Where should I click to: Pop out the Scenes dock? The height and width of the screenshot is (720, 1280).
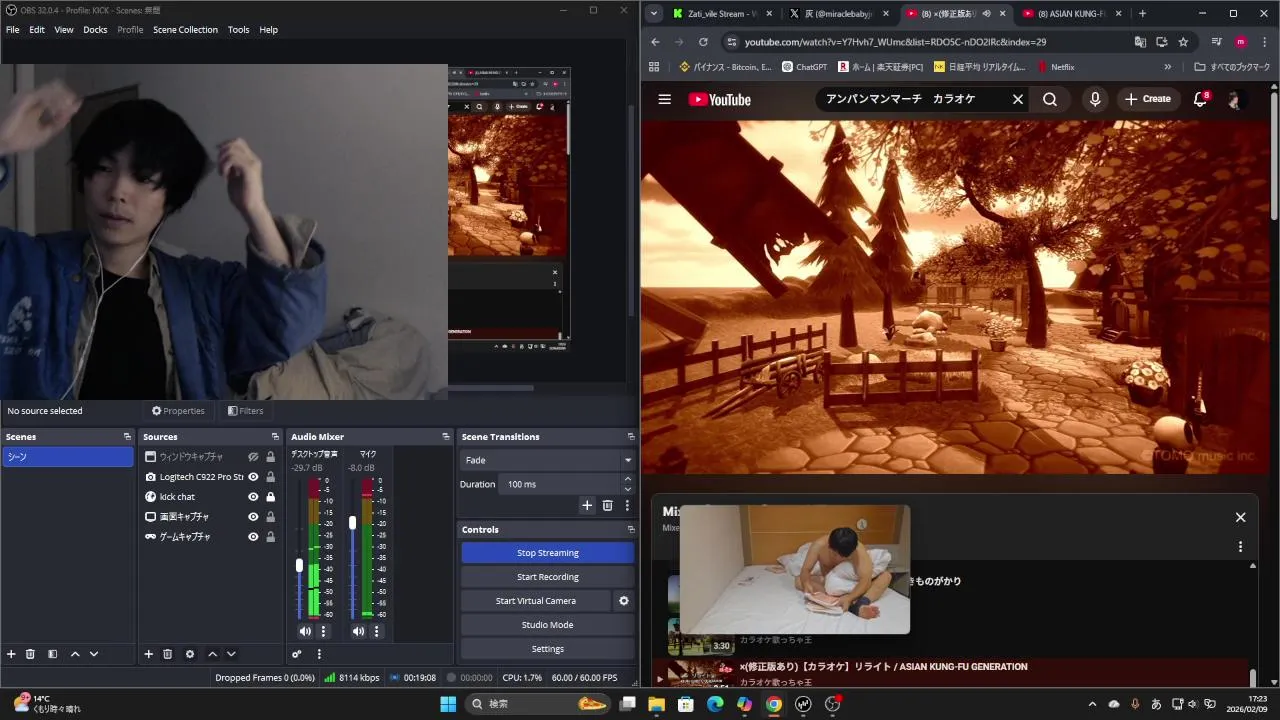pyautogui.click(x=127, y=437)
